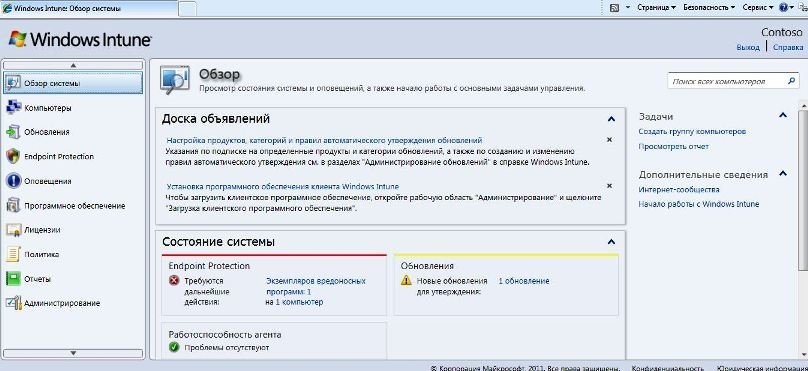This screenshot has width=808, height=371.
Task: Open a new browser tab
Action: point(188,8)
